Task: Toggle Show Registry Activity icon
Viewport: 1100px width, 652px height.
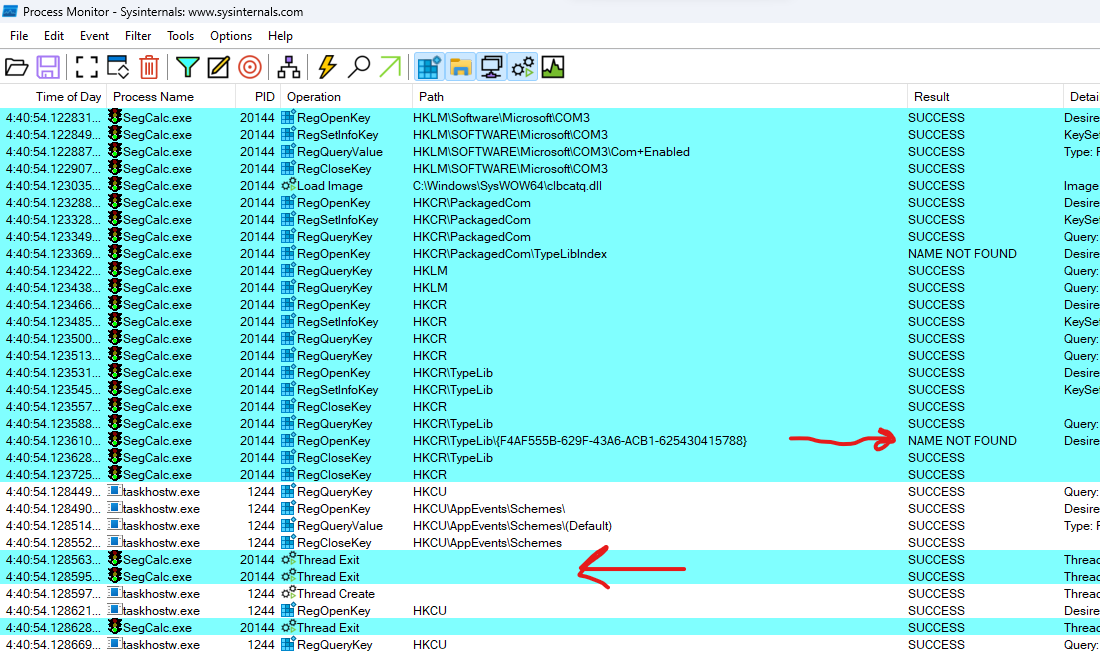Action: coord(429,67)
